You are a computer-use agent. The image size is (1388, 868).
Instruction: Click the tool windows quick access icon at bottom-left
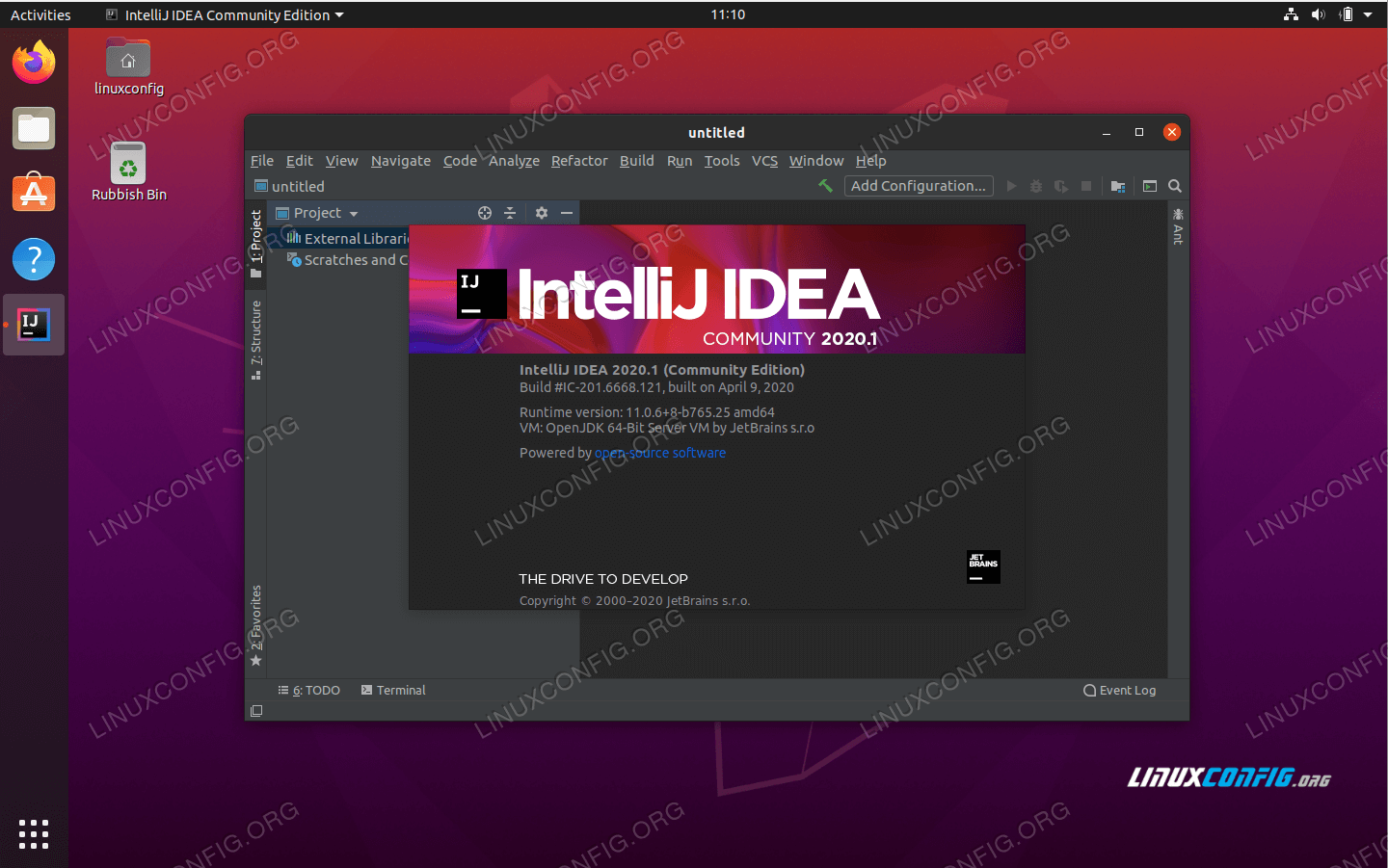click(x=256, y=711)
